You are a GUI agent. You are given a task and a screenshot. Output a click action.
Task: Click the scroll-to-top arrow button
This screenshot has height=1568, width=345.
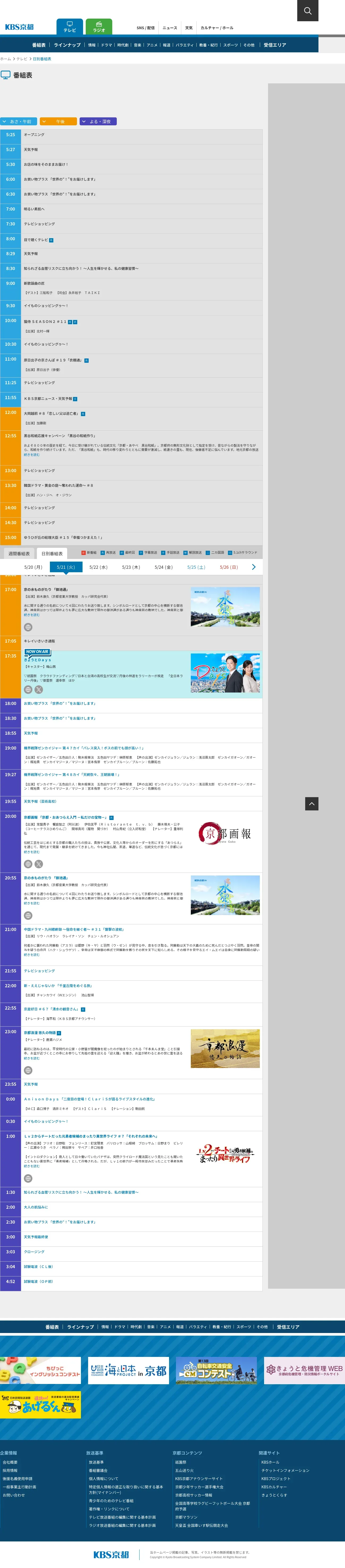click(x=312, y=804)
